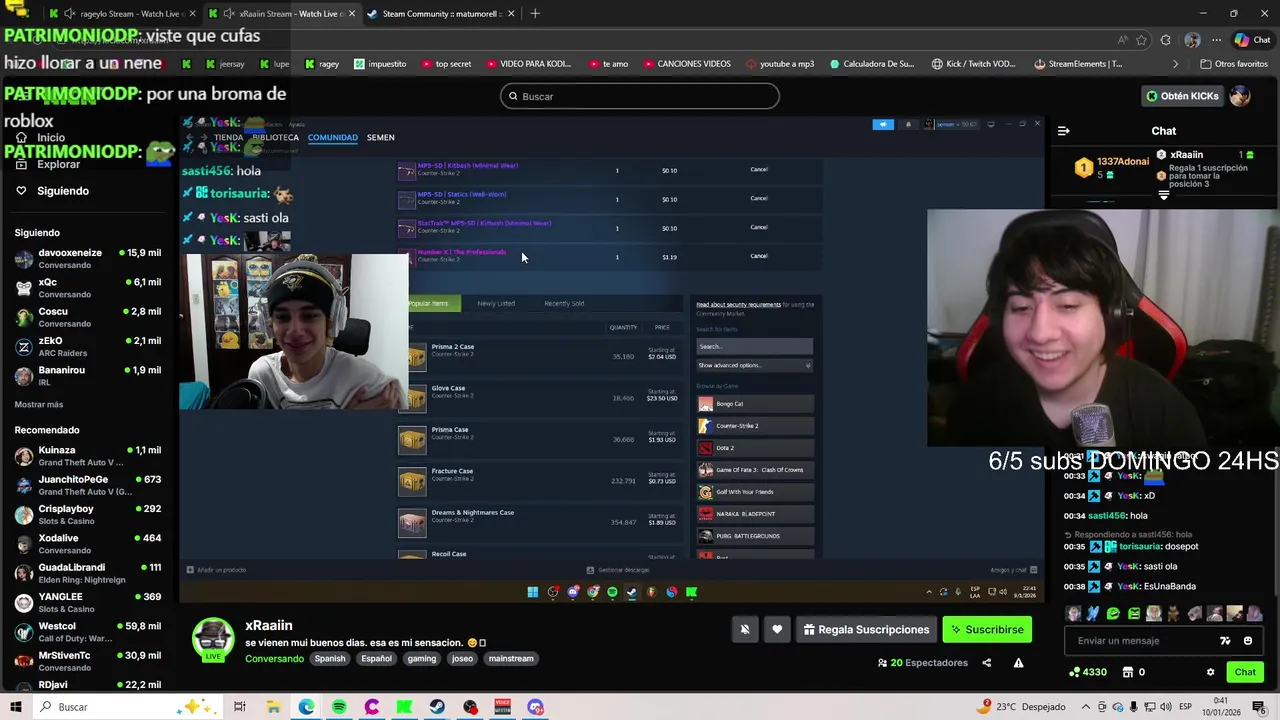Collapse the chat panel with arrow icon

[1064, 131]
